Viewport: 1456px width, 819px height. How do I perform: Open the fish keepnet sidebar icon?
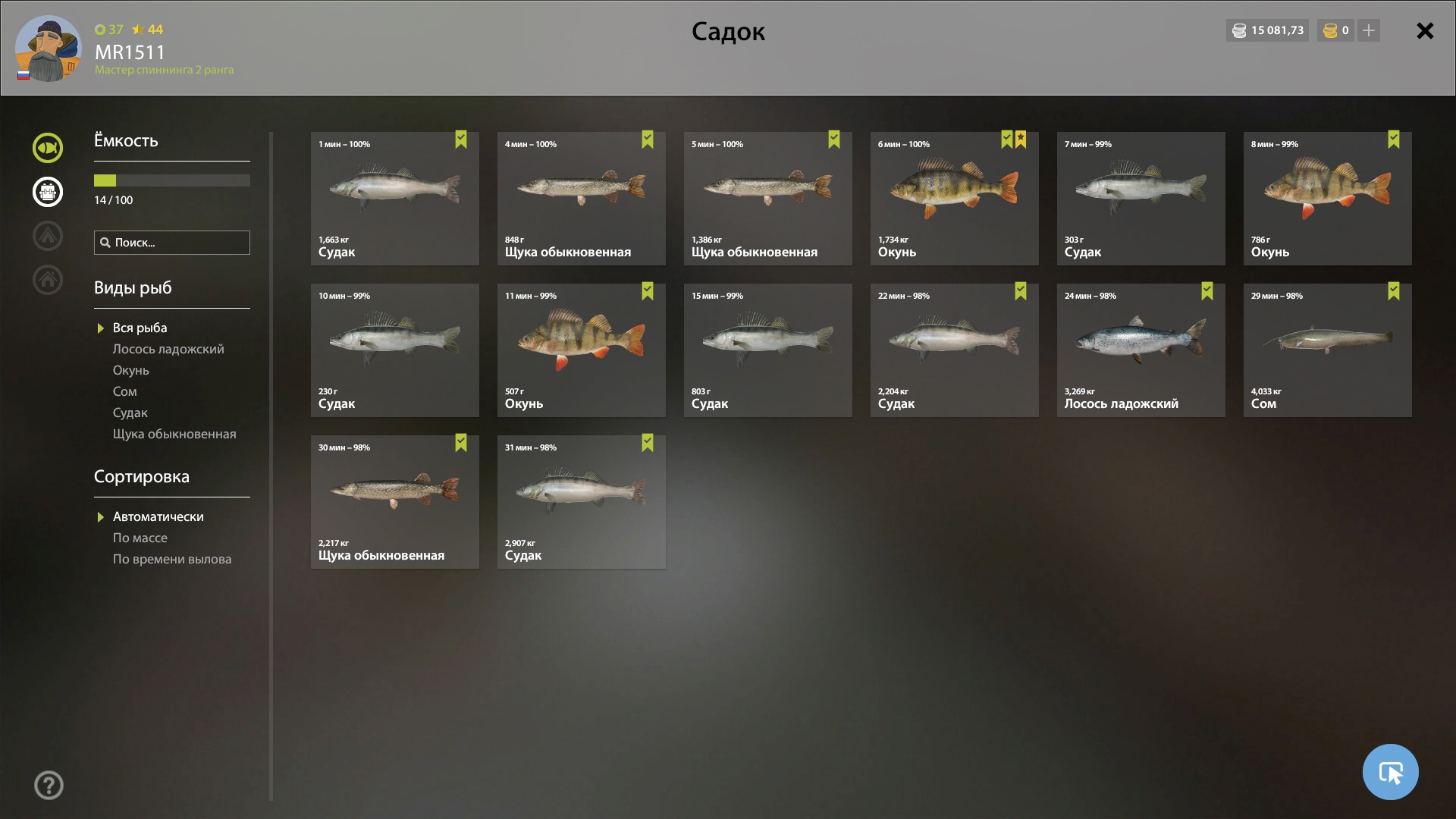(48, 148)
